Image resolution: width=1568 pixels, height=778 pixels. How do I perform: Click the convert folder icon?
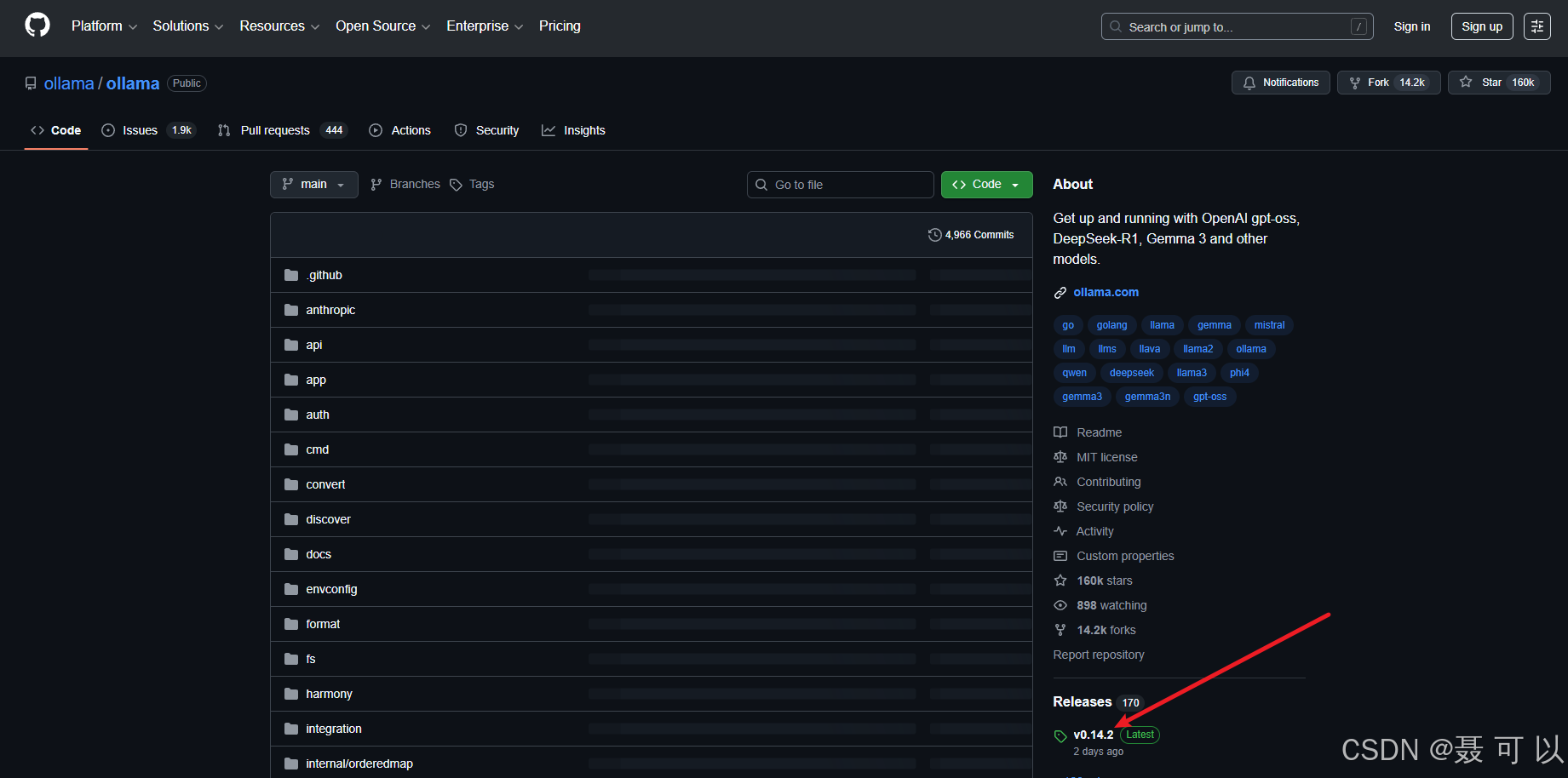point(291,484)
